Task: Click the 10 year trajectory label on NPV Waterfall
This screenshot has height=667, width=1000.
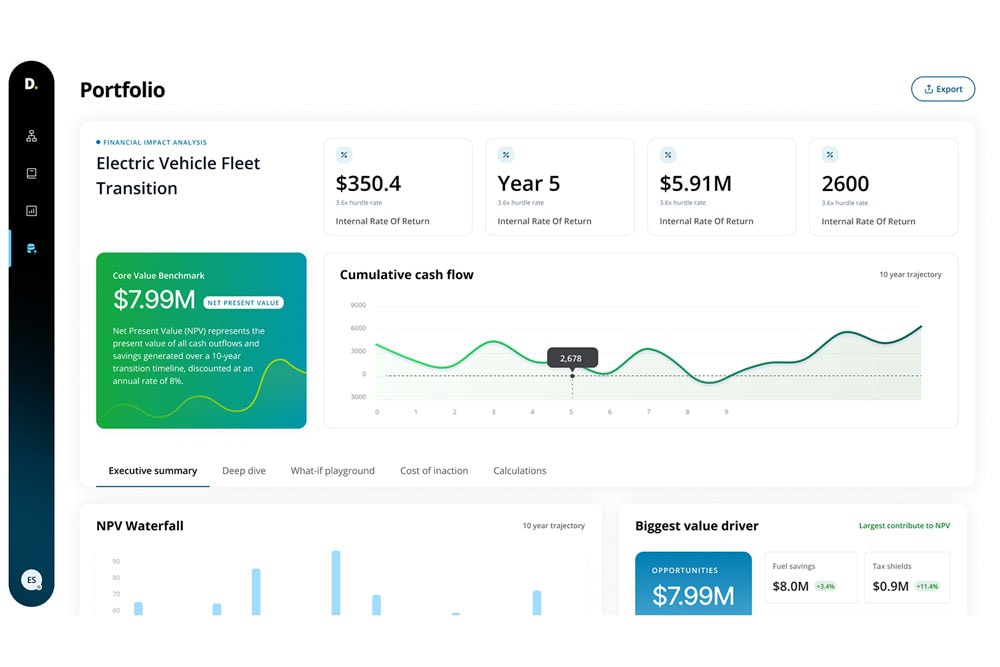Action: pos(554,525)
